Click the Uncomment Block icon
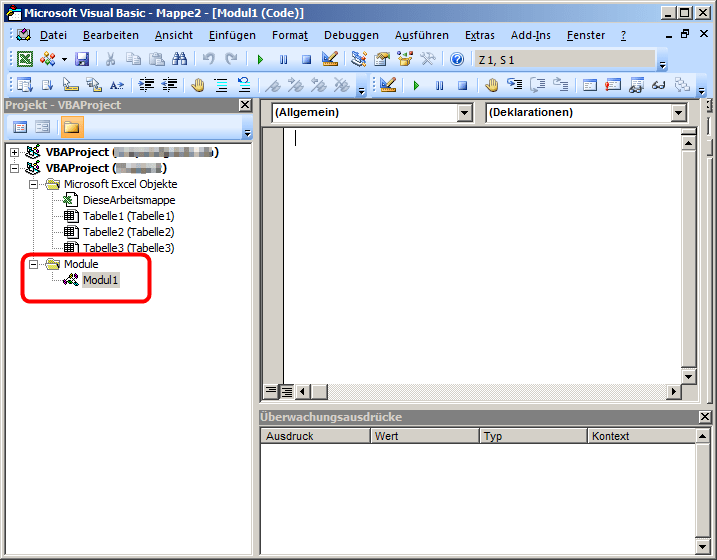The width and height of the screenshot is (717, 560). (x=244, y=85)
